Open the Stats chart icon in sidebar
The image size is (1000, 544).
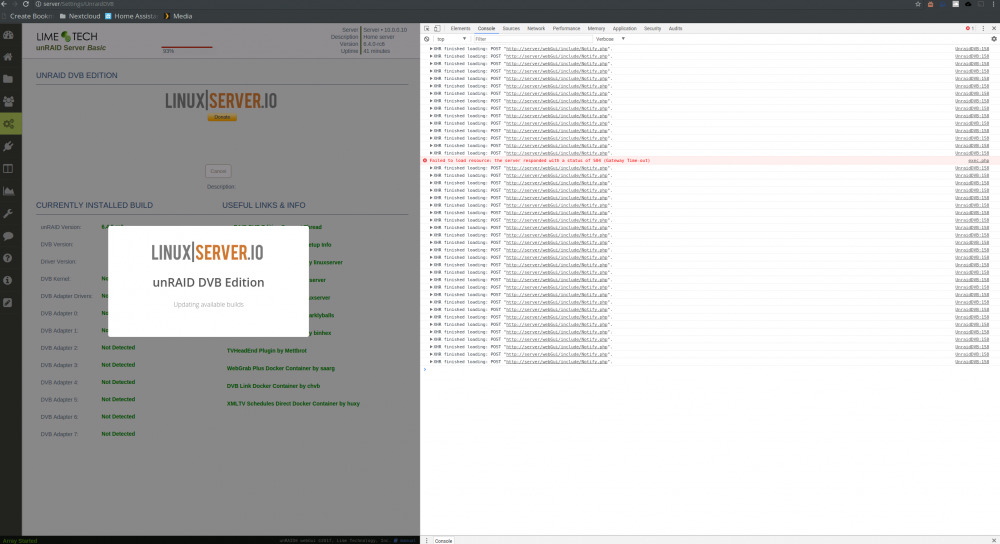pyautogui.click(x=8, y=191)
